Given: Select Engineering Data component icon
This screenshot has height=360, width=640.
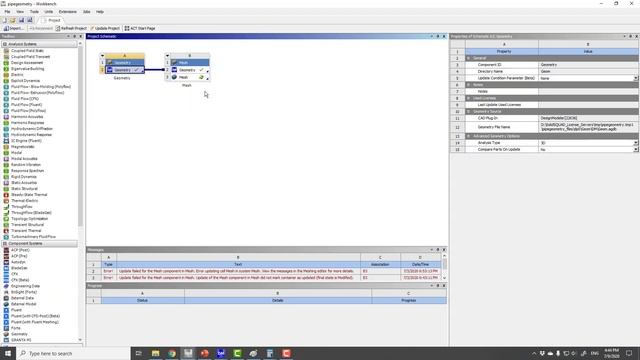Looking at the screenshot, I should tap(6, 286).
